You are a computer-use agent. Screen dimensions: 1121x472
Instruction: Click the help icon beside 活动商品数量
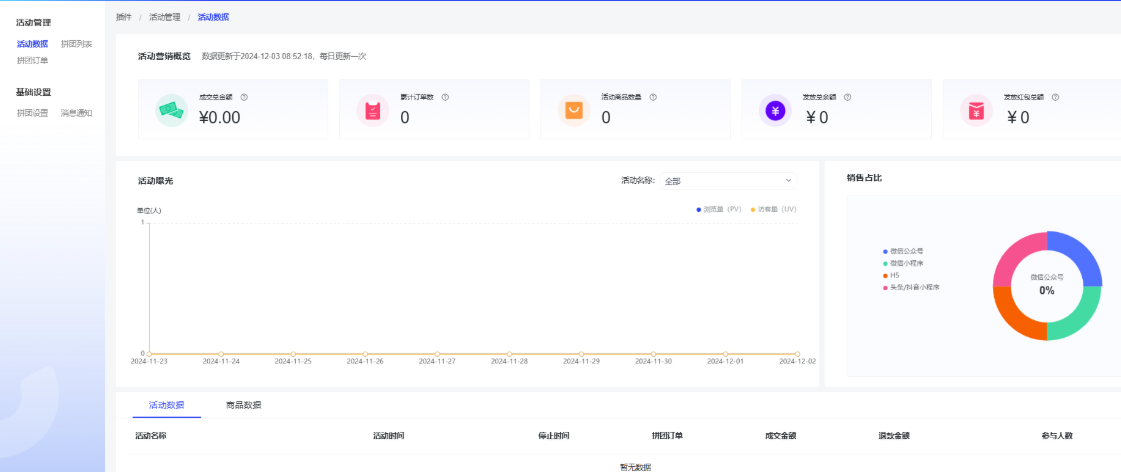click(653, 97)
